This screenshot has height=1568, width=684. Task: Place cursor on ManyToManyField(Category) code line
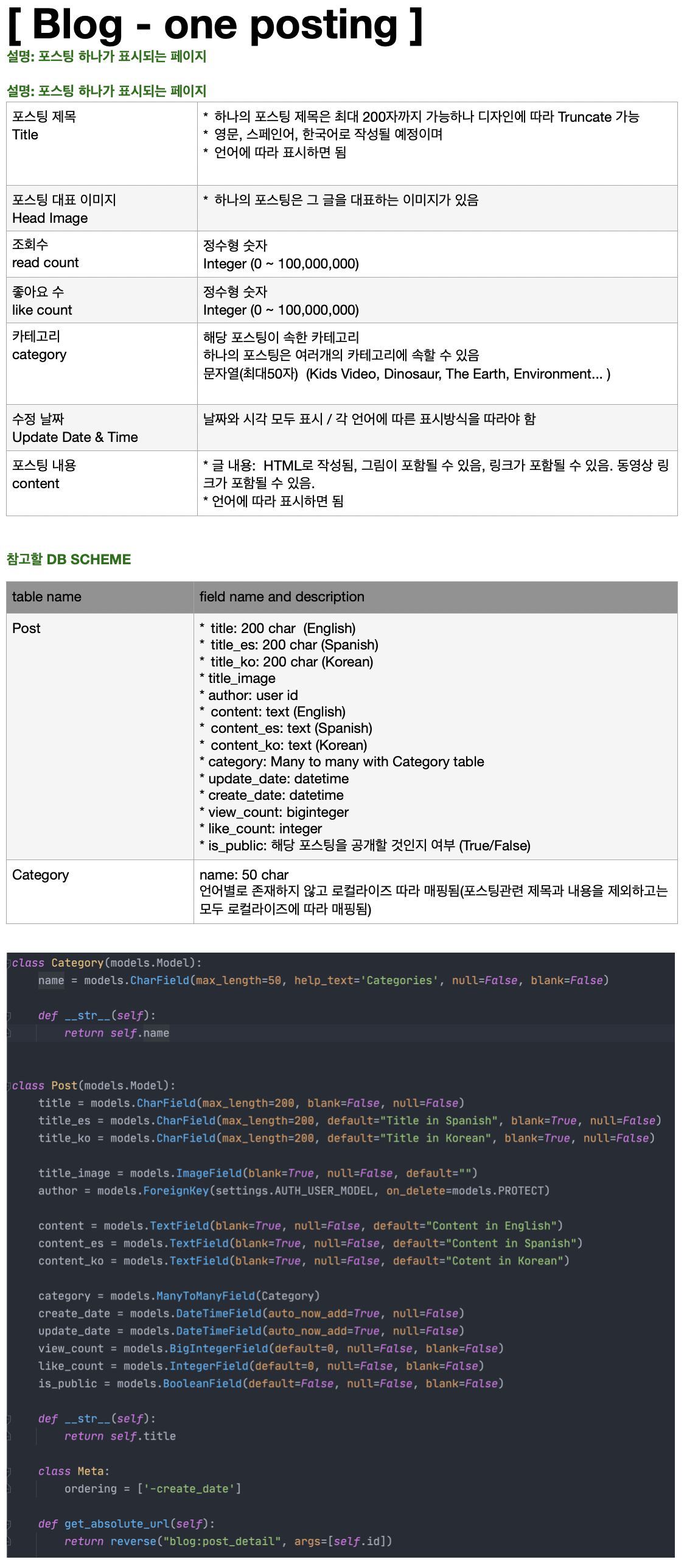tap(179, 1296)
